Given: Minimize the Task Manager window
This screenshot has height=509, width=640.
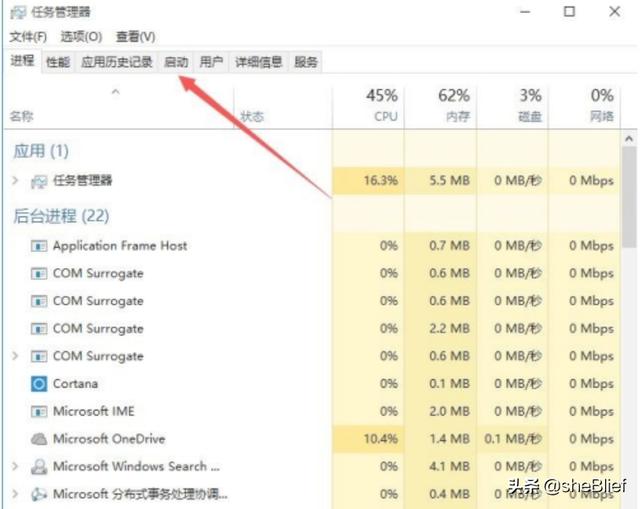Looking at the screenshot, I should coord(525,12).
